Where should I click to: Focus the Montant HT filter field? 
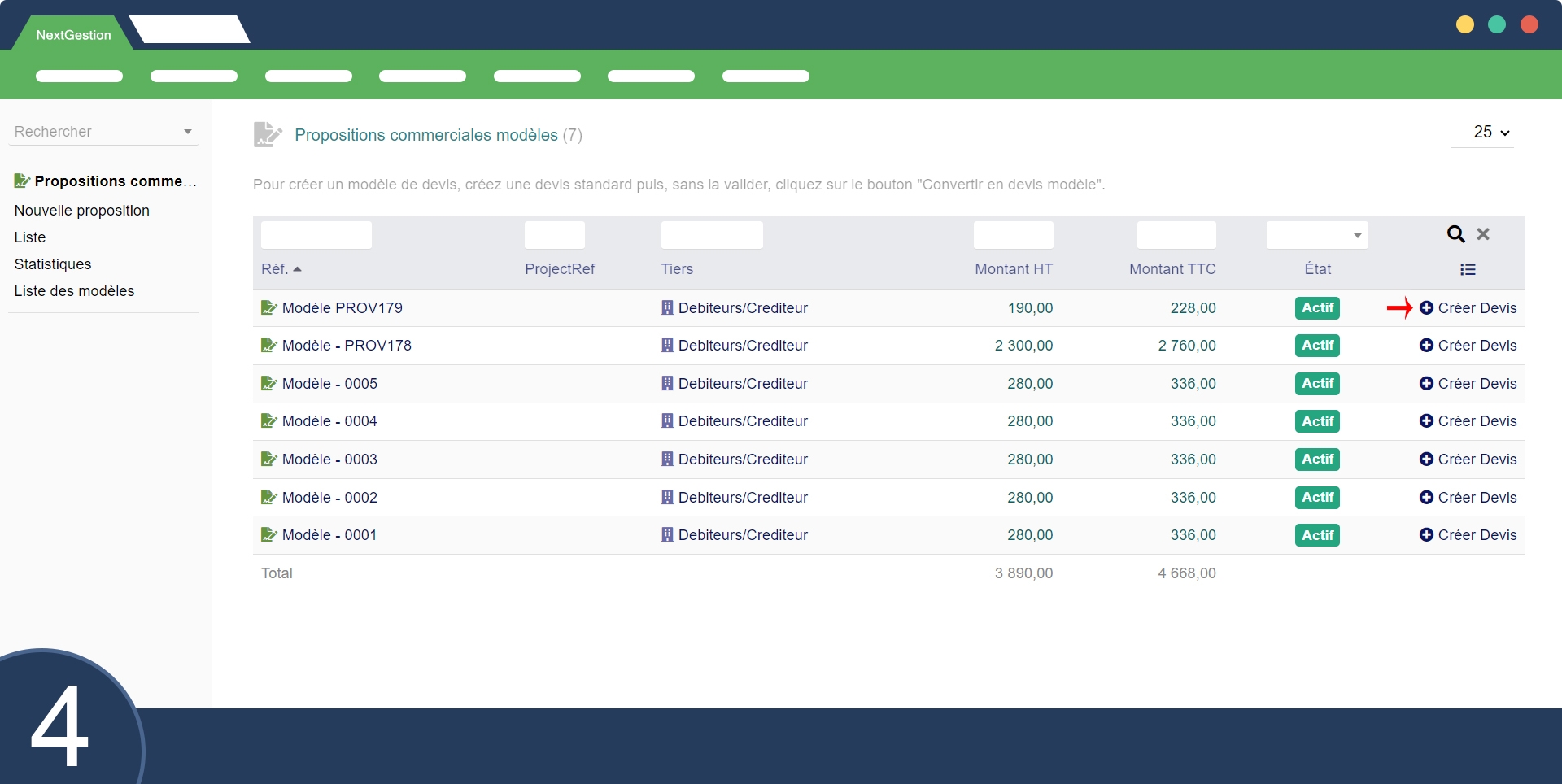pyautogui.click(x=1013, y=235)
